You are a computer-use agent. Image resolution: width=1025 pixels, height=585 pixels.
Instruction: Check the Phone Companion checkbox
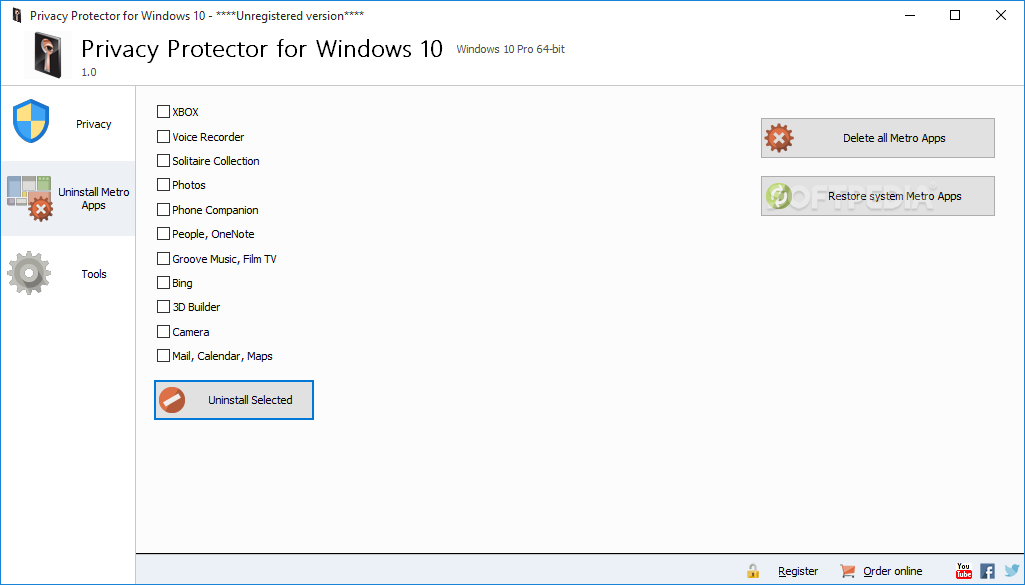pos(163,210)
